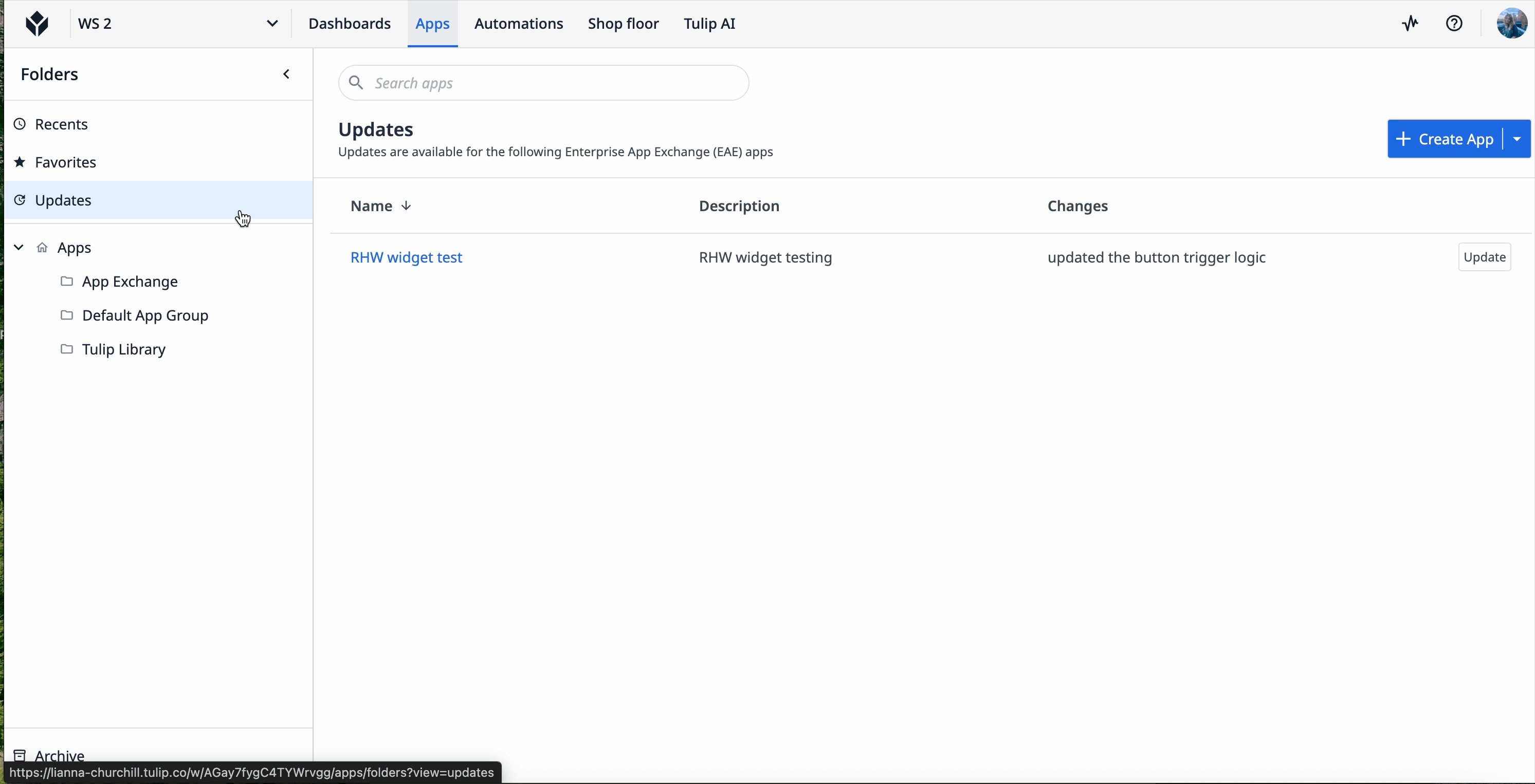This screenshot has height=784, width=1535.
Task: Click the Updates refresh icon
Action: (x=20, y=200)
